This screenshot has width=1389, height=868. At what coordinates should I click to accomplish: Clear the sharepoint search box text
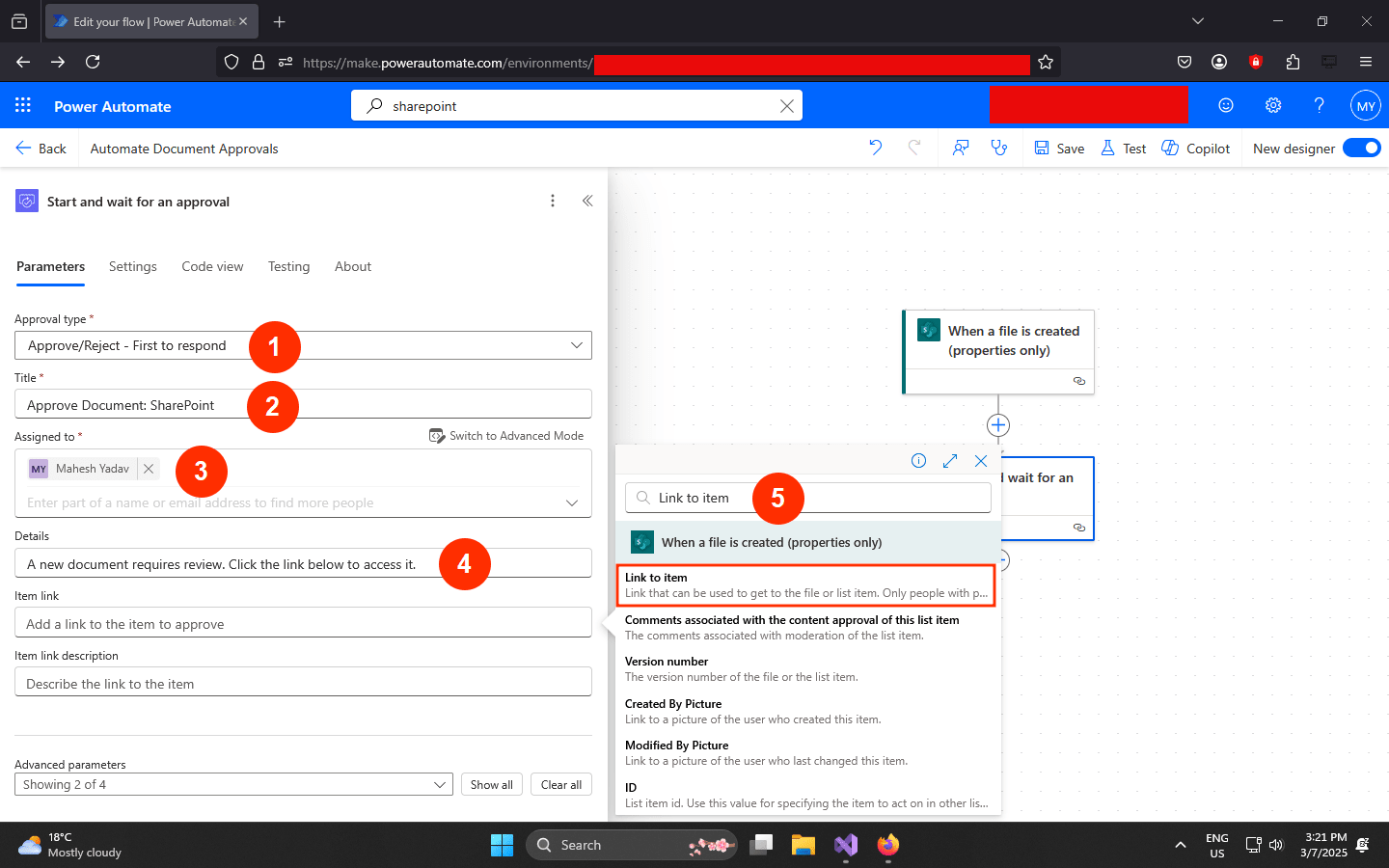[x=787, y=106]
